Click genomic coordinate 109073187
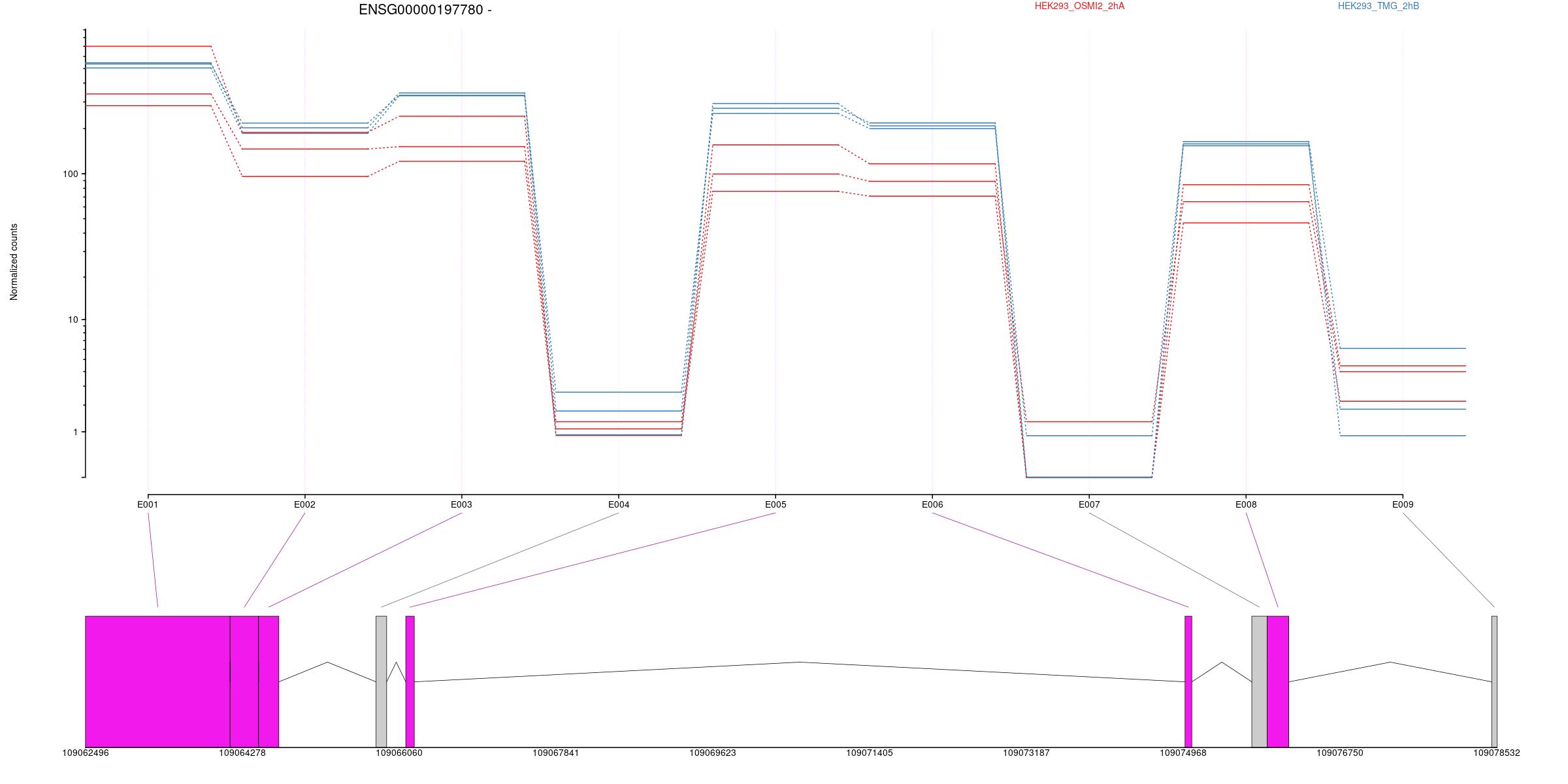 [x=1026, y=753]
